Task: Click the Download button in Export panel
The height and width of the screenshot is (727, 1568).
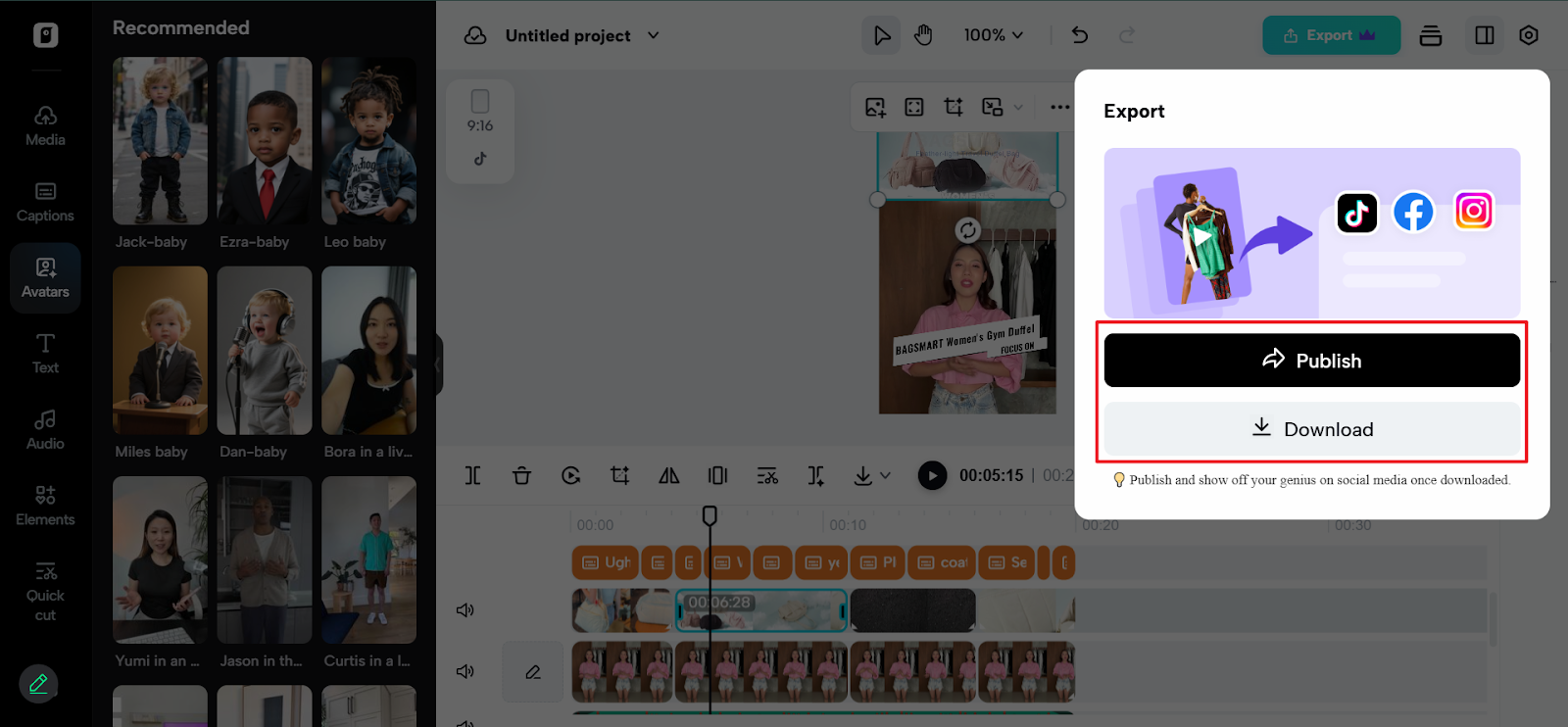Action: pos(1311,429)
